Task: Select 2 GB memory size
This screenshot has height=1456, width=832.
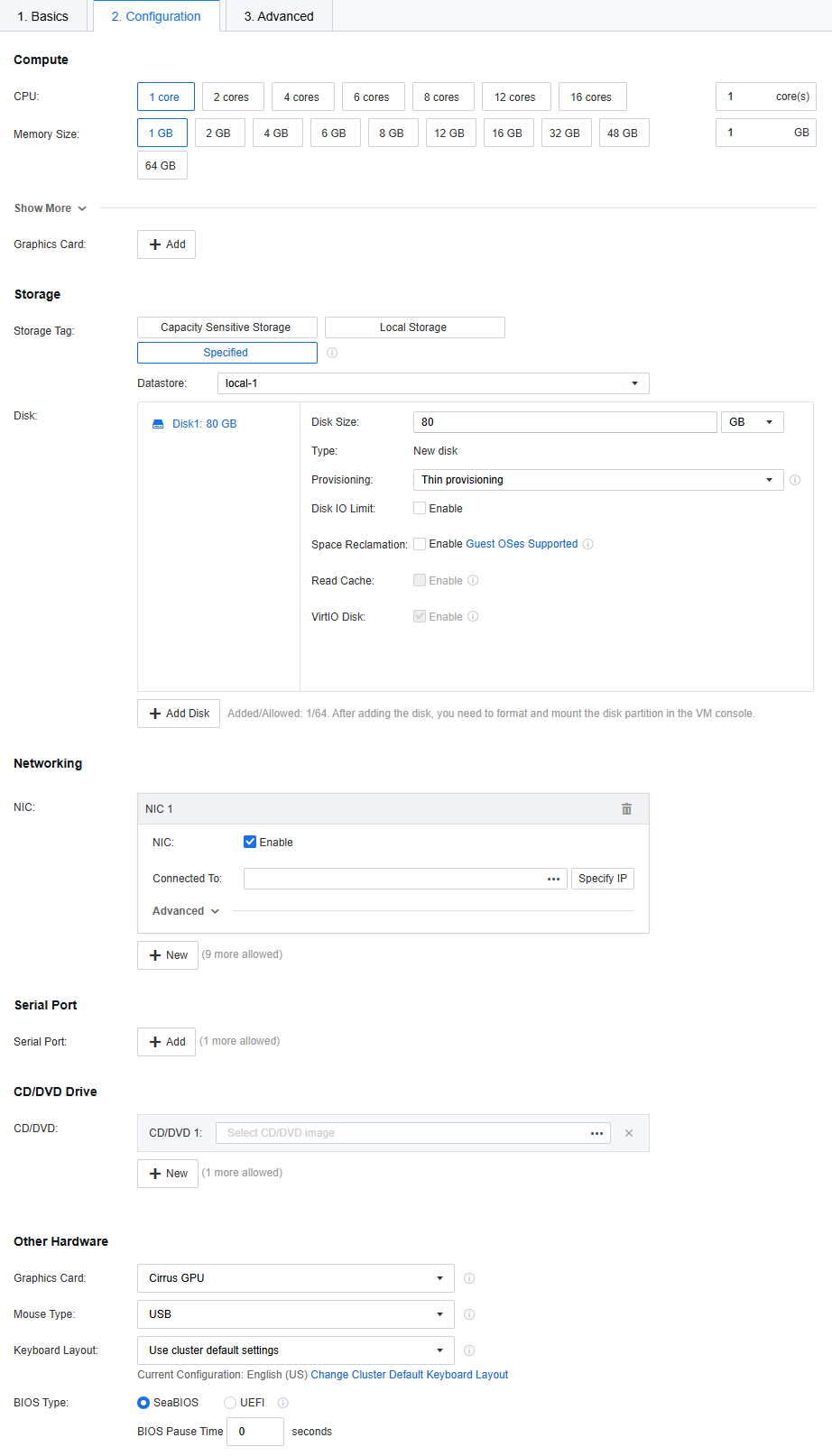Action: 218,133
